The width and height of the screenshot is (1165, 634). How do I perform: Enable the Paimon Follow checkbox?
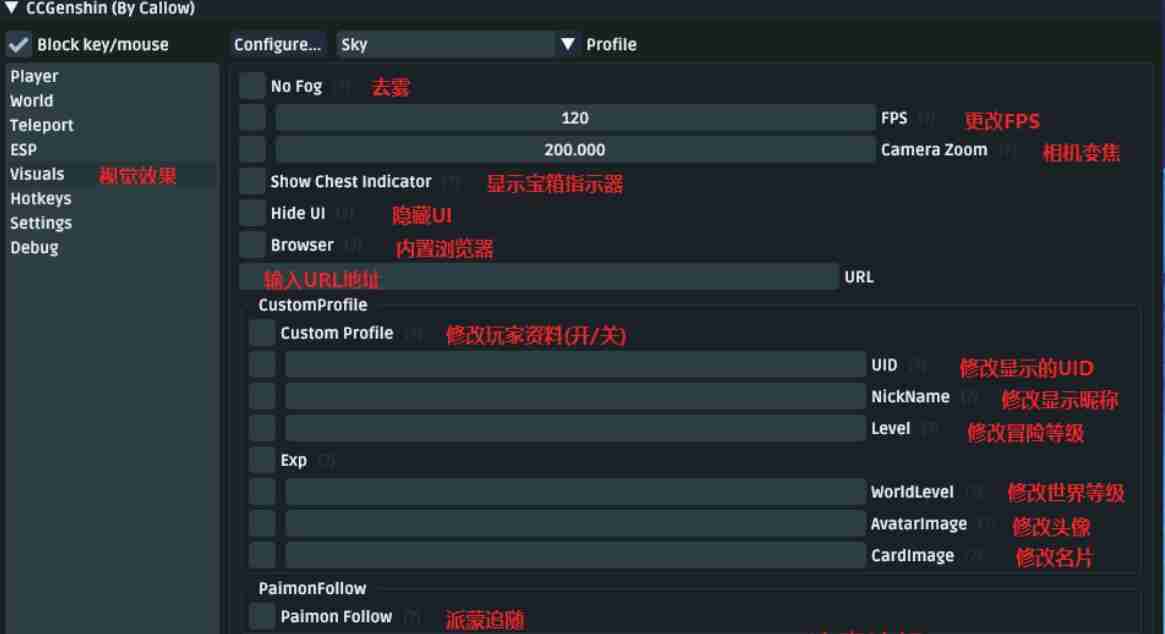point(262,617)
